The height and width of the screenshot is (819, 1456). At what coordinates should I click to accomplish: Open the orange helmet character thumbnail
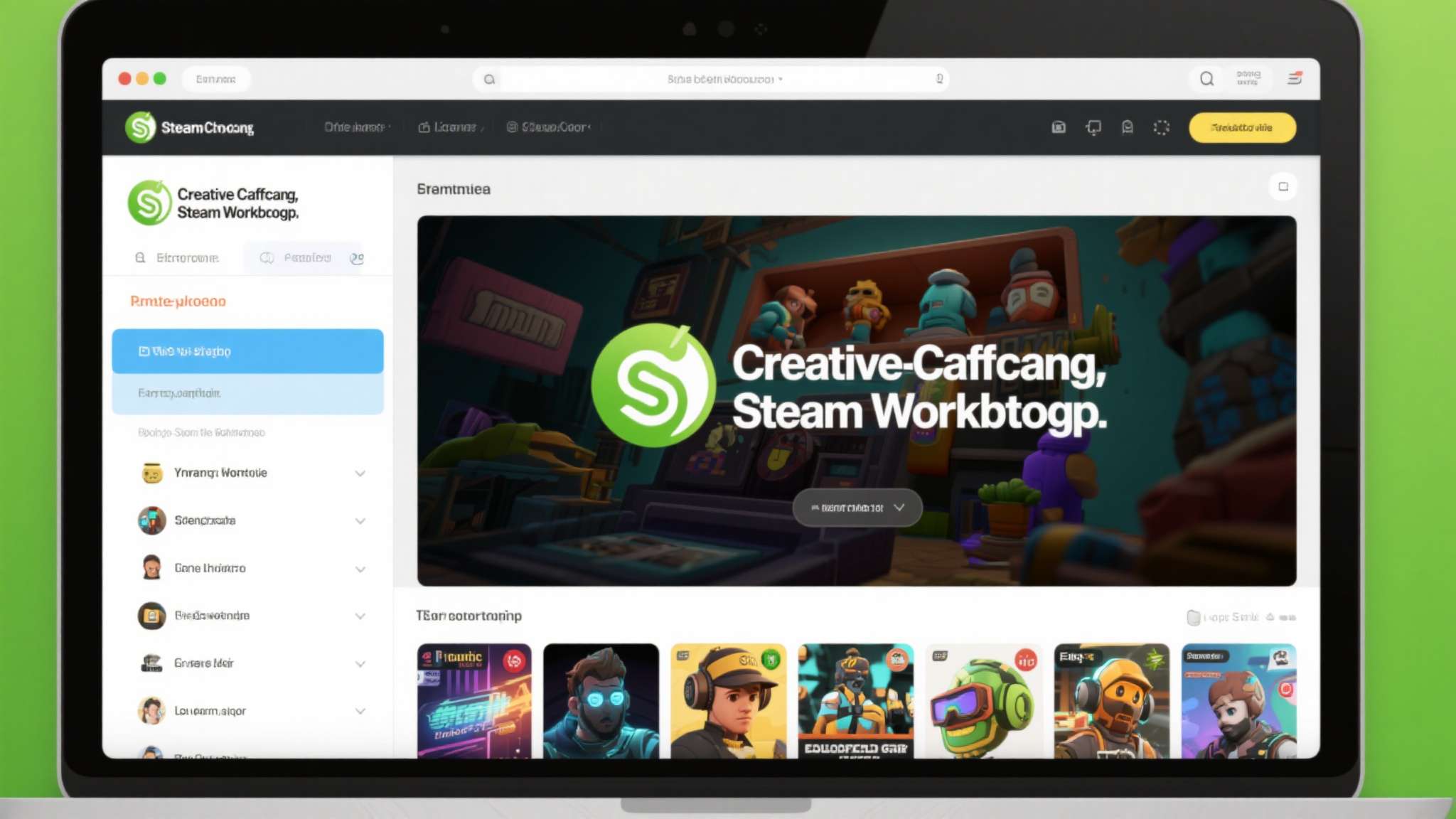pos(1111,701)
